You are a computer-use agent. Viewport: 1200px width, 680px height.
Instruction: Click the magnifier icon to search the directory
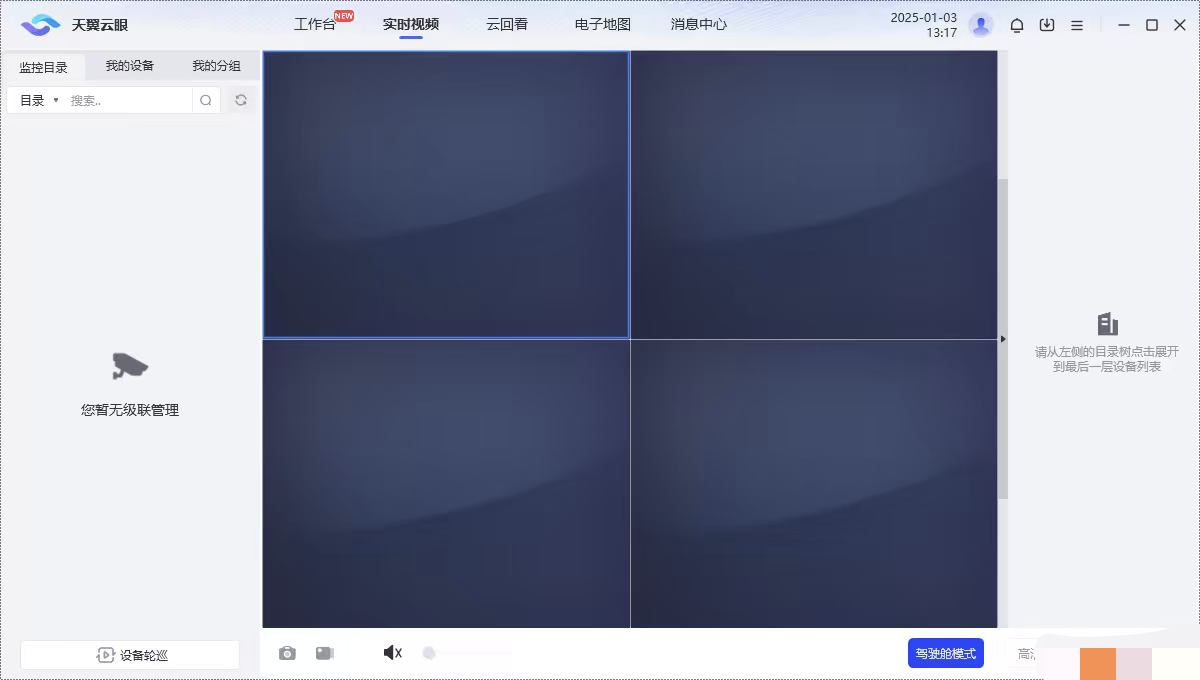pyautogui.click(x=205, y=100)
